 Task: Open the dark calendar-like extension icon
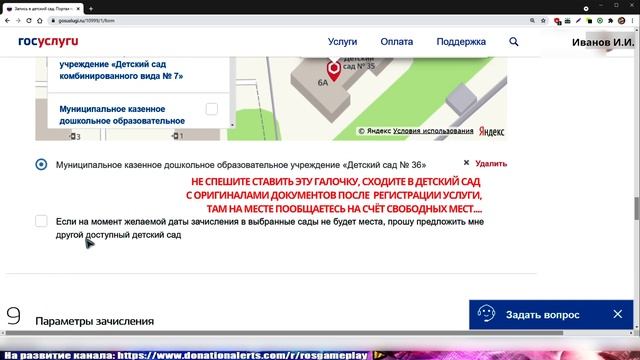[x=568, y=20]
